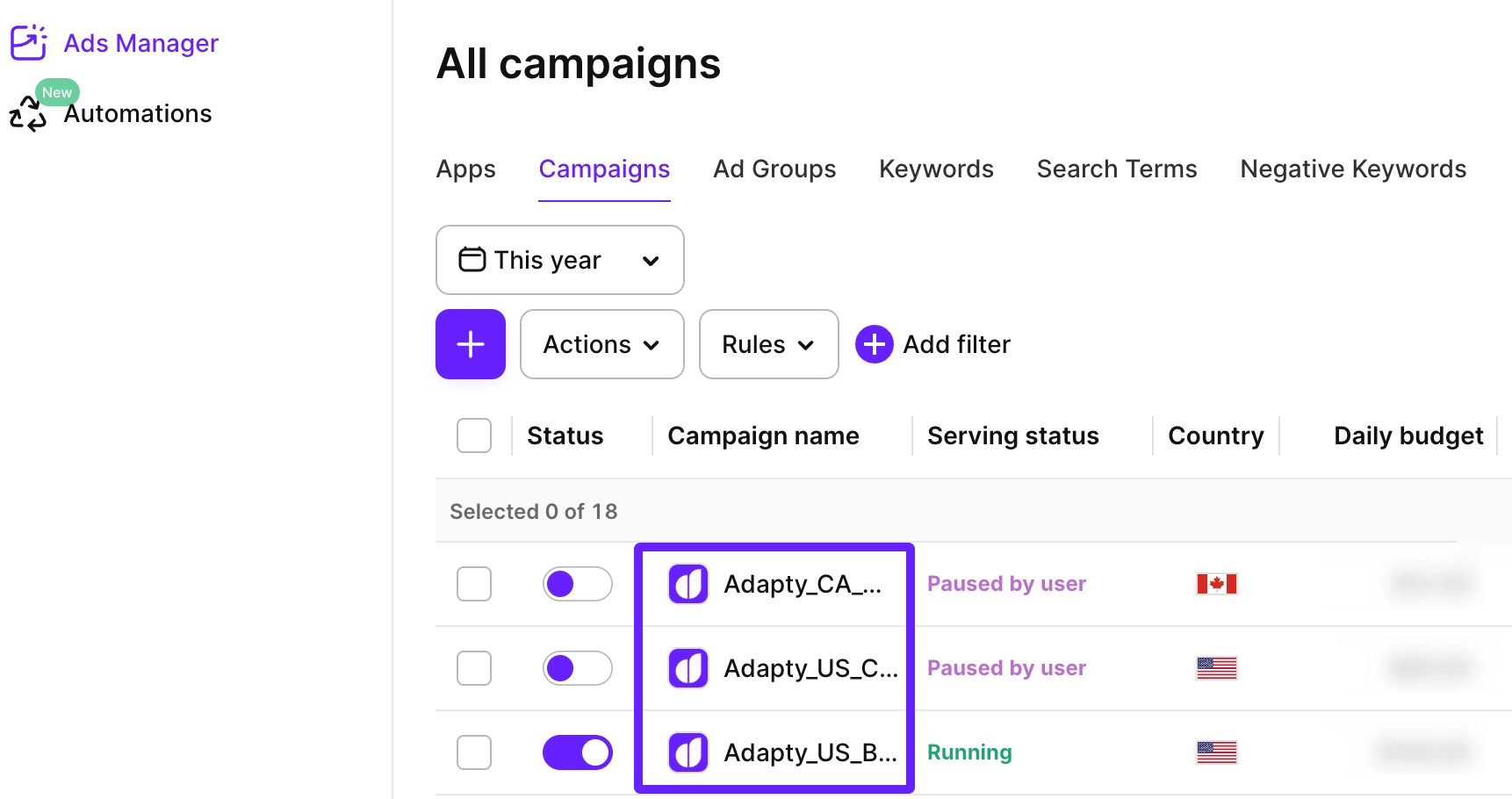
Task: Click the US flag on the Running campaign row
Action: tap(1217, 752)
